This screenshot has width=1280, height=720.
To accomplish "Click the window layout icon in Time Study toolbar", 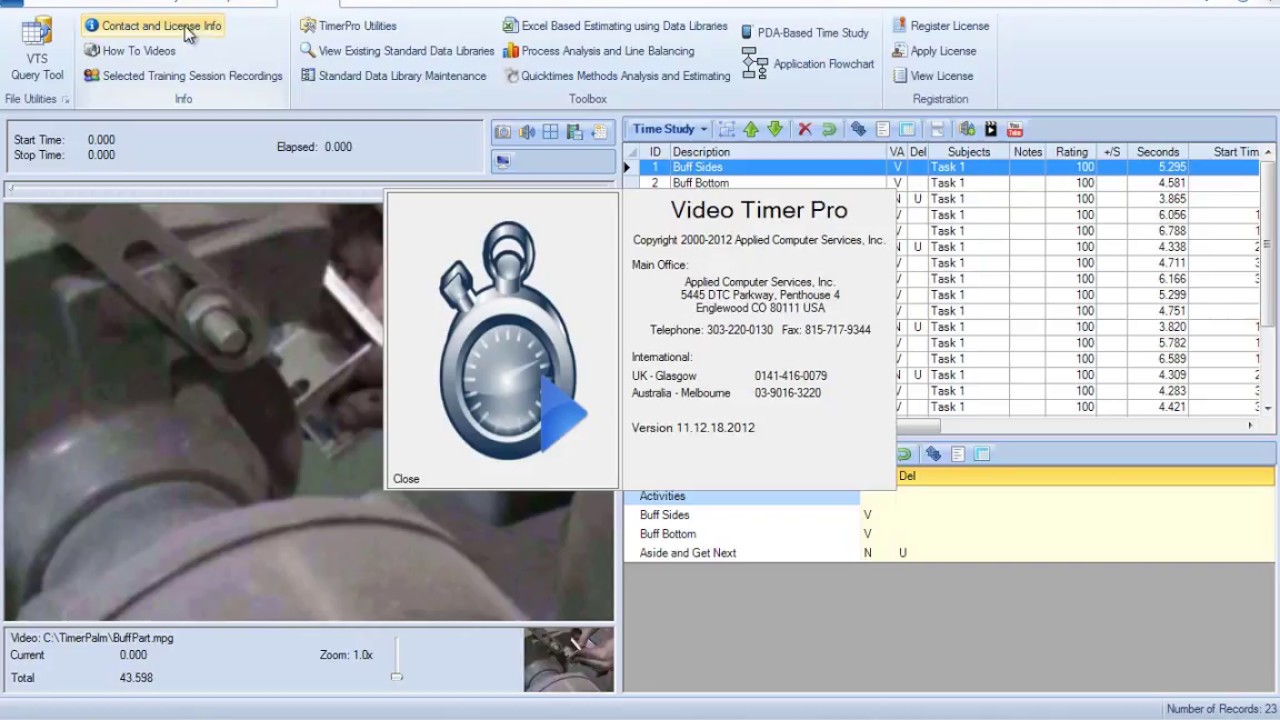I will (907, 129).
